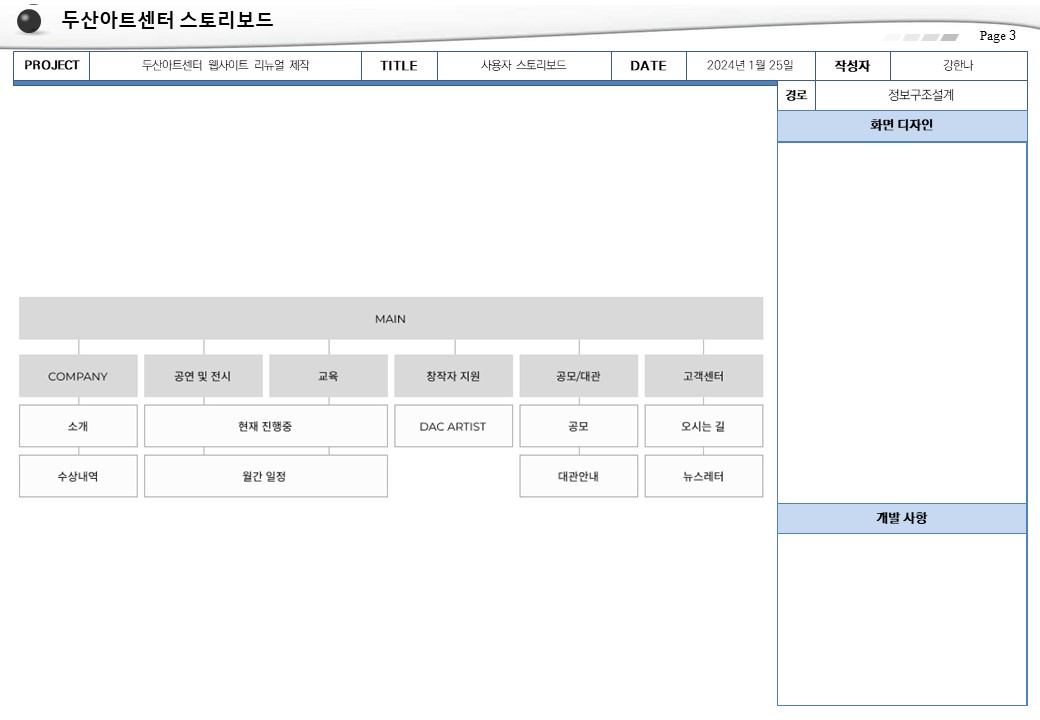1040x720 pixels.
Task: Select the 대관안내 submenu box
Action: click(x=578, y=476)
